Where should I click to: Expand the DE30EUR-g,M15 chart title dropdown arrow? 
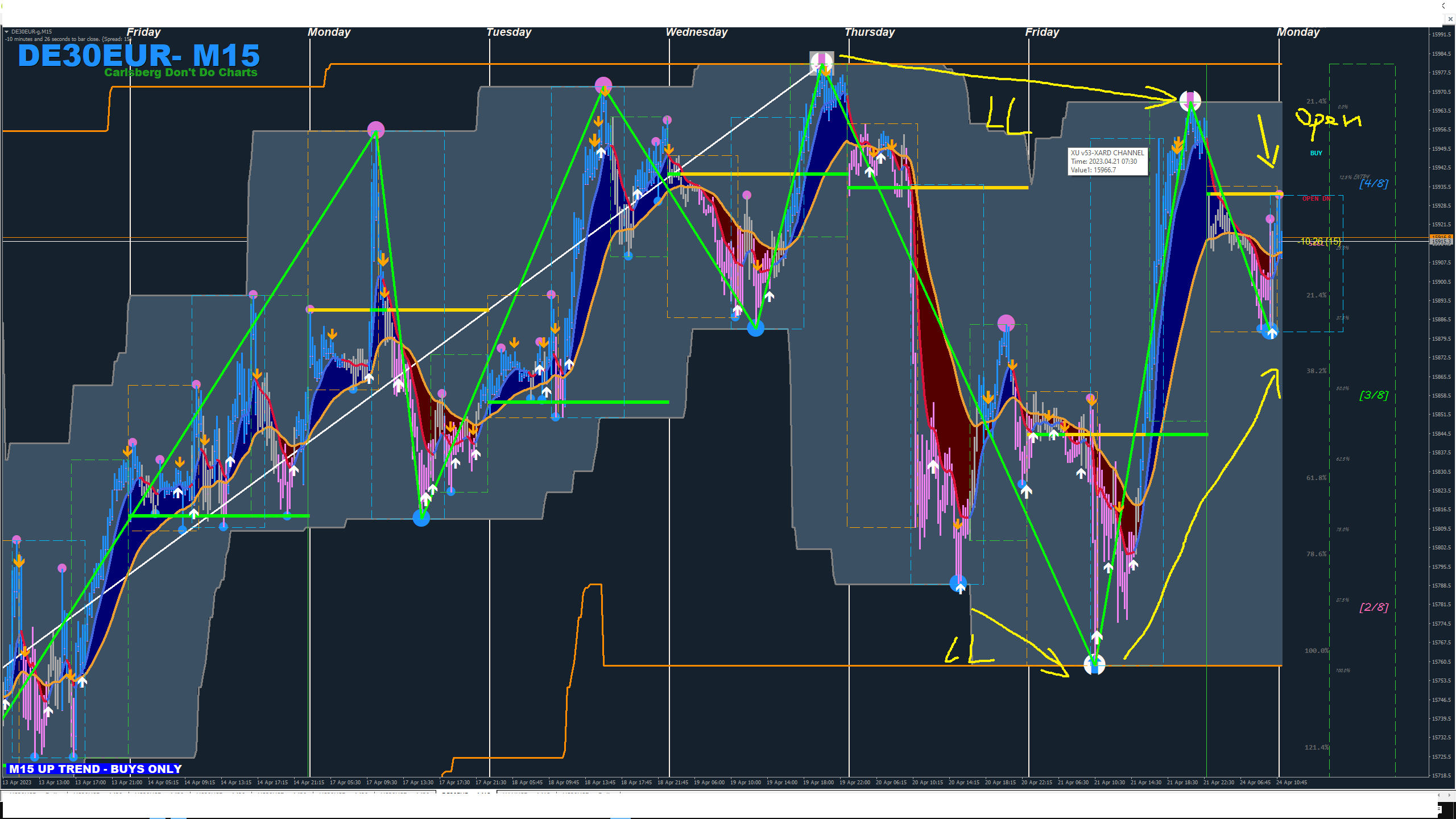coord(7,32)
